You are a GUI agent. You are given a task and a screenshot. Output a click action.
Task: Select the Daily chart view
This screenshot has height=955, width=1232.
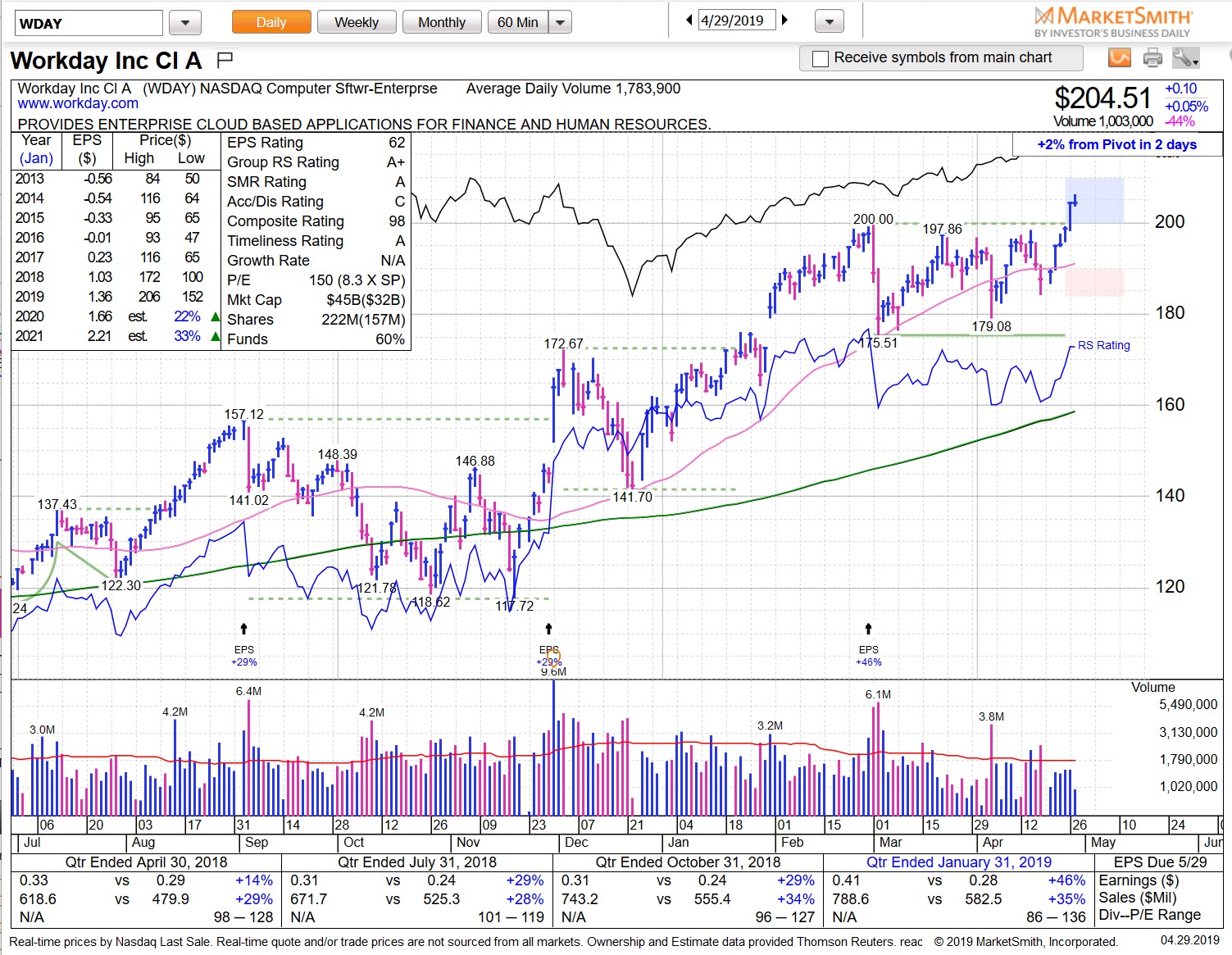[270, 21]
